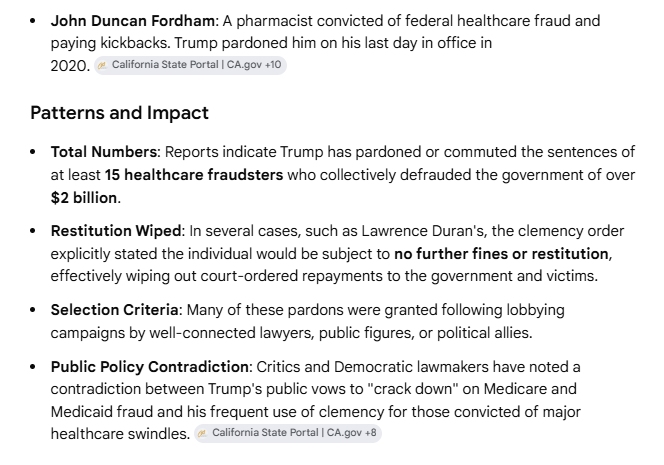Click the bullet point beside "Selection Criteria"
664x465 pixels.
[35, 309]
